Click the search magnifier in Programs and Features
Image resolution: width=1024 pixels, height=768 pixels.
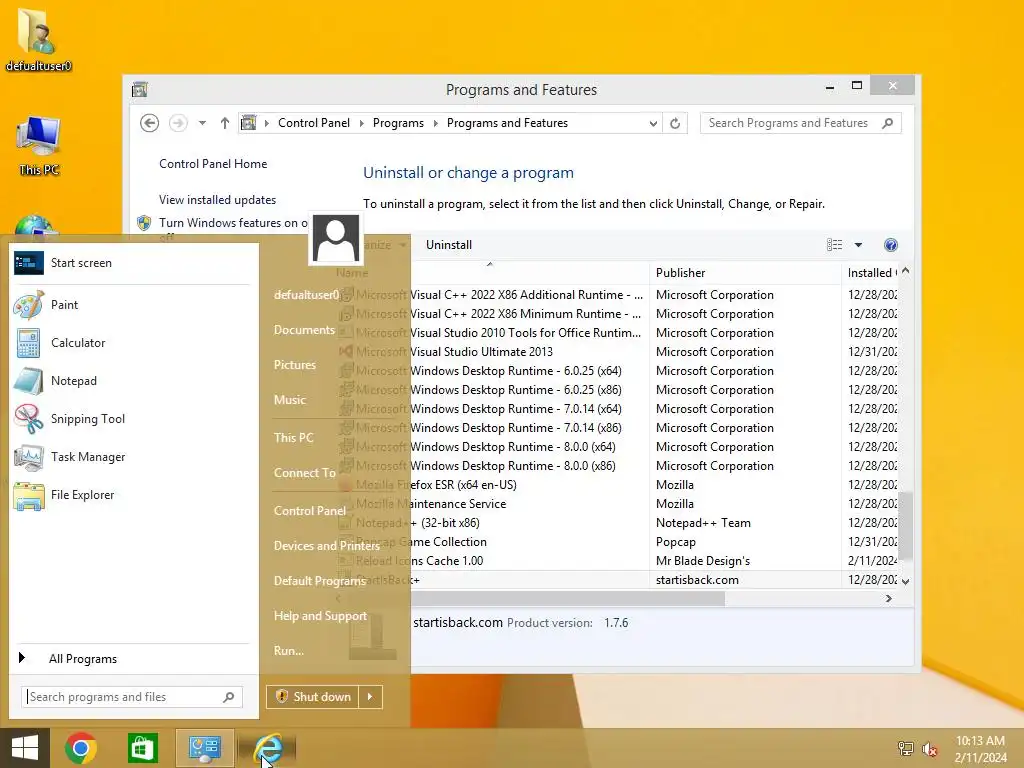point(887,123)
